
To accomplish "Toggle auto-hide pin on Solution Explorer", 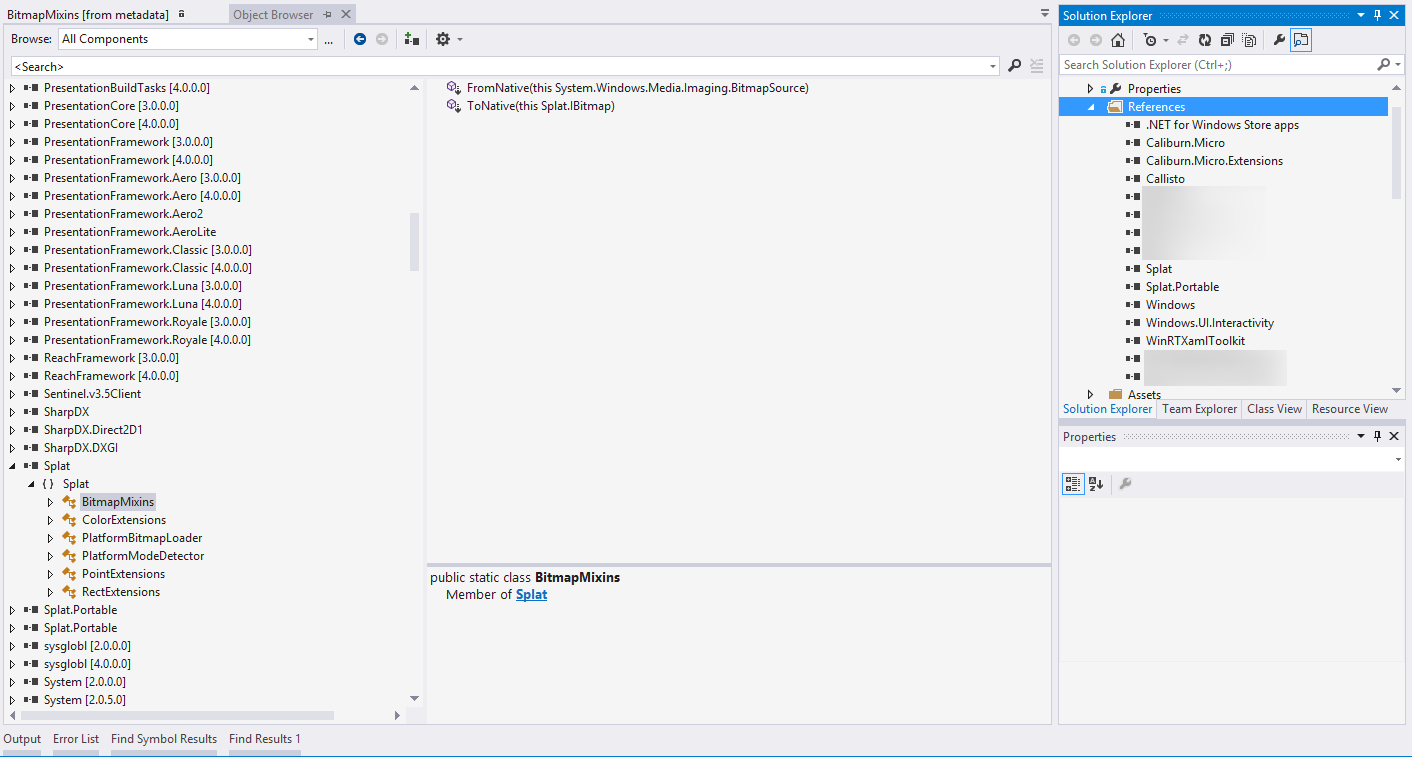I will (x=1377, y=16).
